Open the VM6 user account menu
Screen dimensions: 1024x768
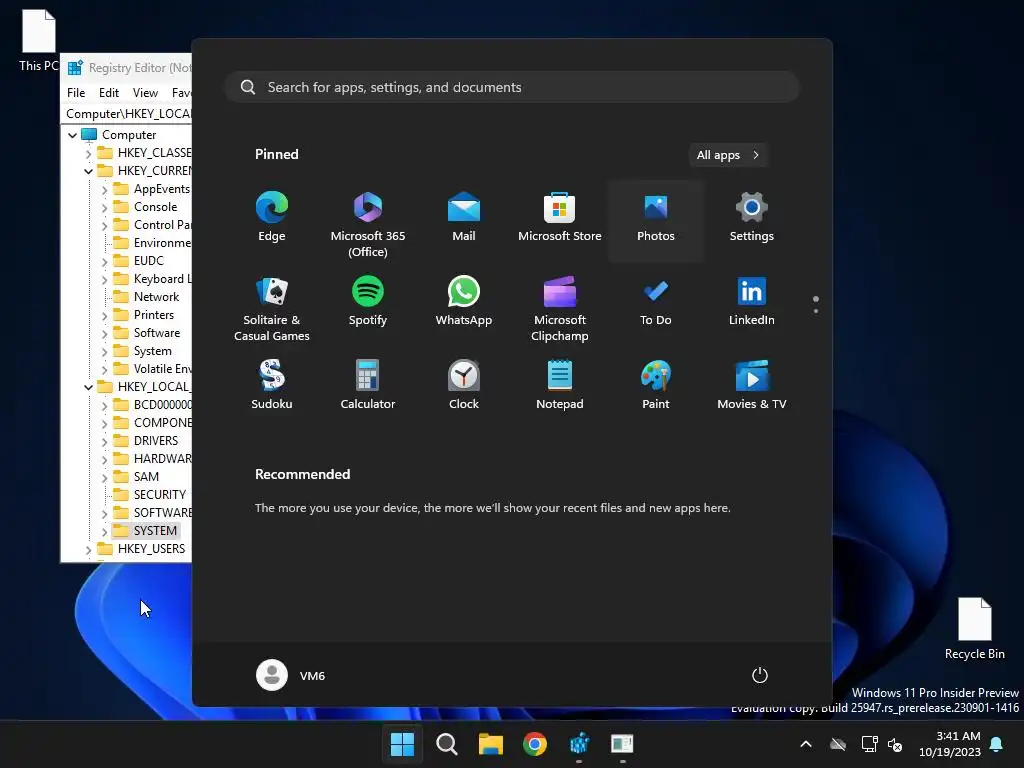click(291, 675)
